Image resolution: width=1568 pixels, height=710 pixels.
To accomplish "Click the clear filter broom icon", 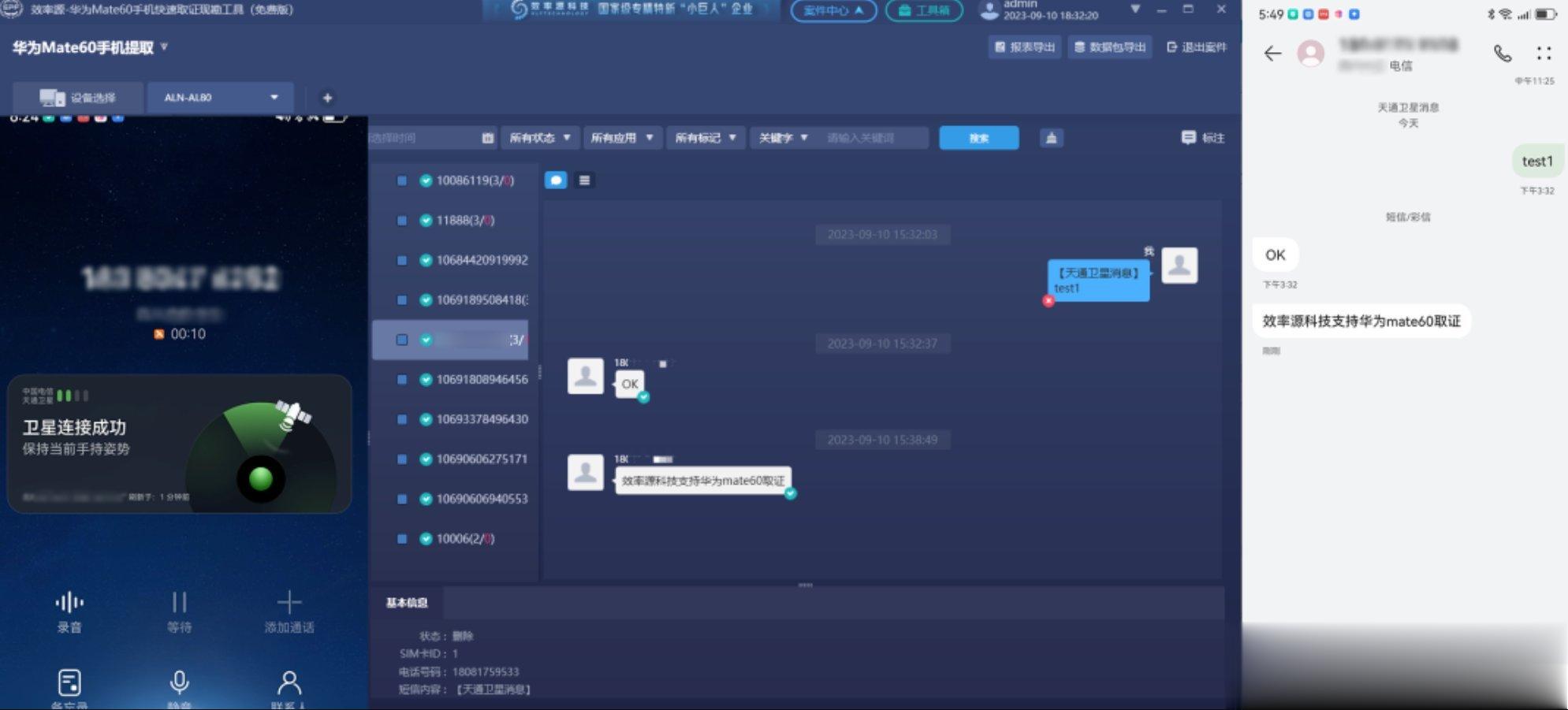I will click(x=1051, y=138).
